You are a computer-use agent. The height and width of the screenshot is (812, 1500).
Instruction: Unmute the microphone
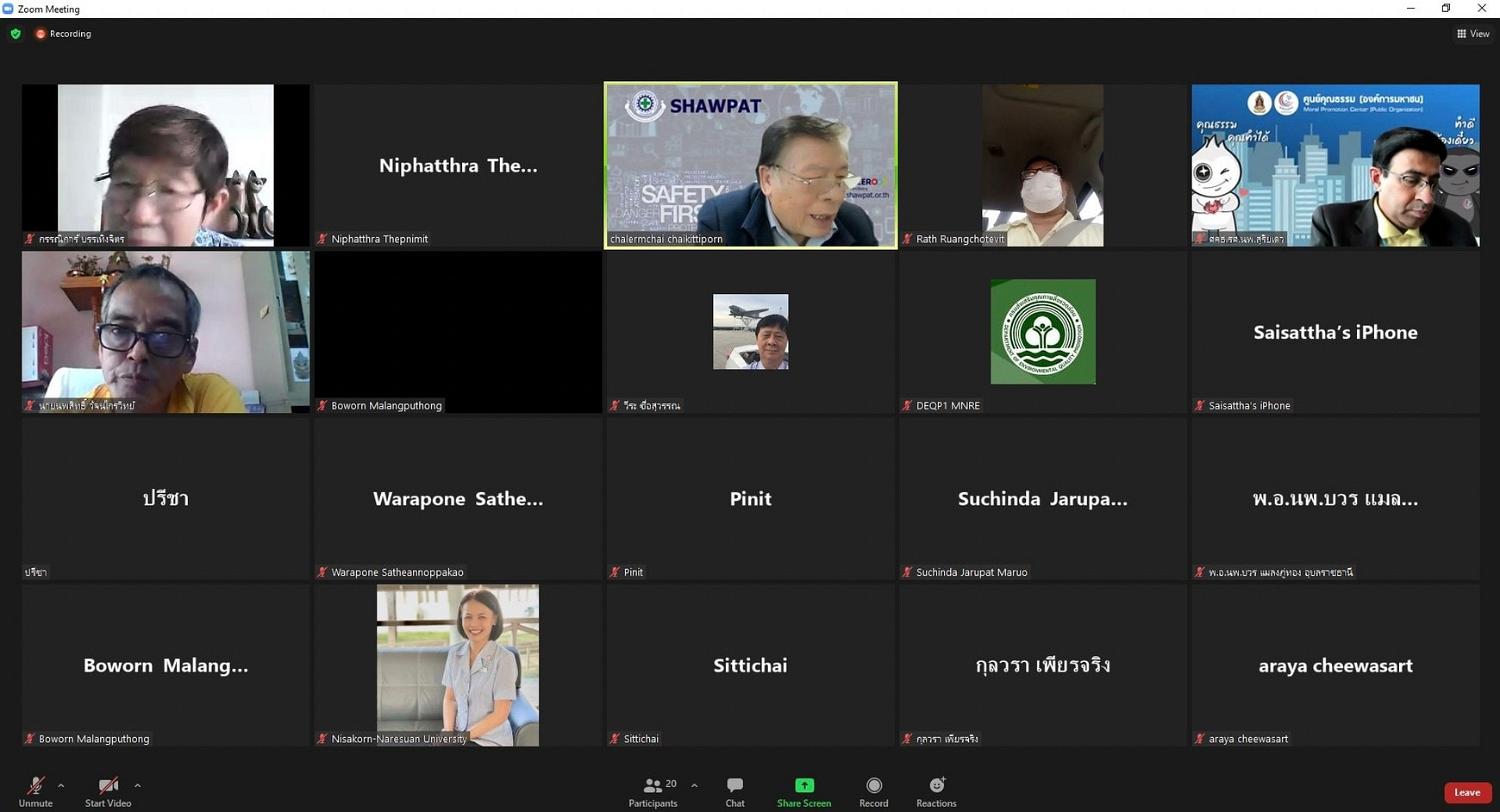[36, 791]
